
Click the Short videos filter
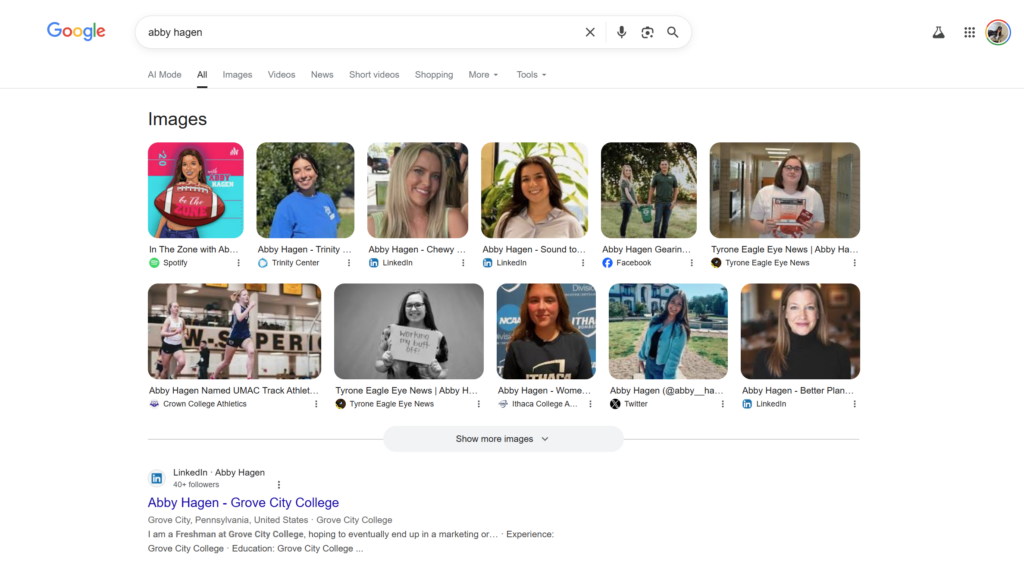(x=374, y=75)
